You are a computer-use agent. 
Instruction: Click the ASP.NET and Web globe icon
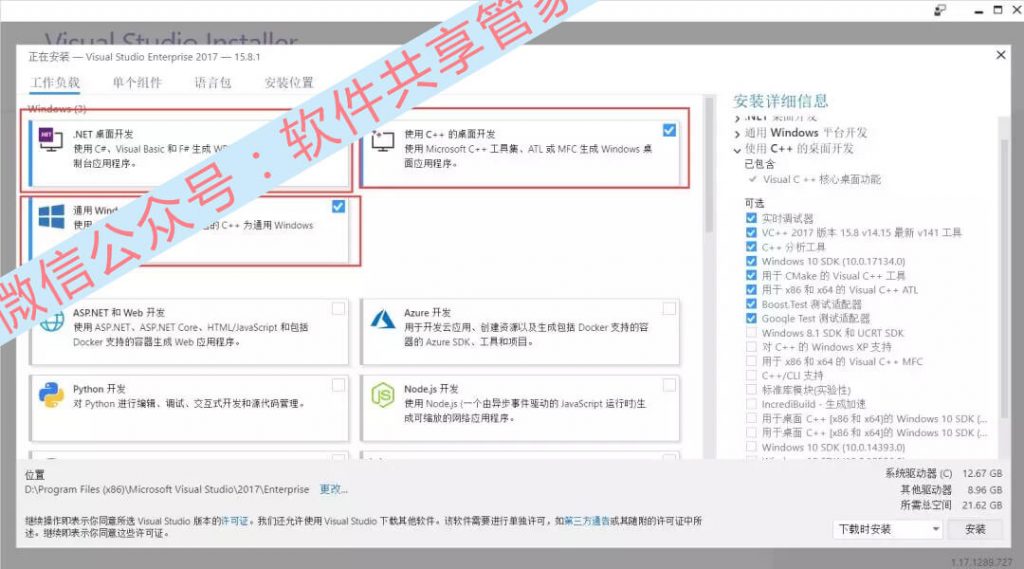(52, 321)
